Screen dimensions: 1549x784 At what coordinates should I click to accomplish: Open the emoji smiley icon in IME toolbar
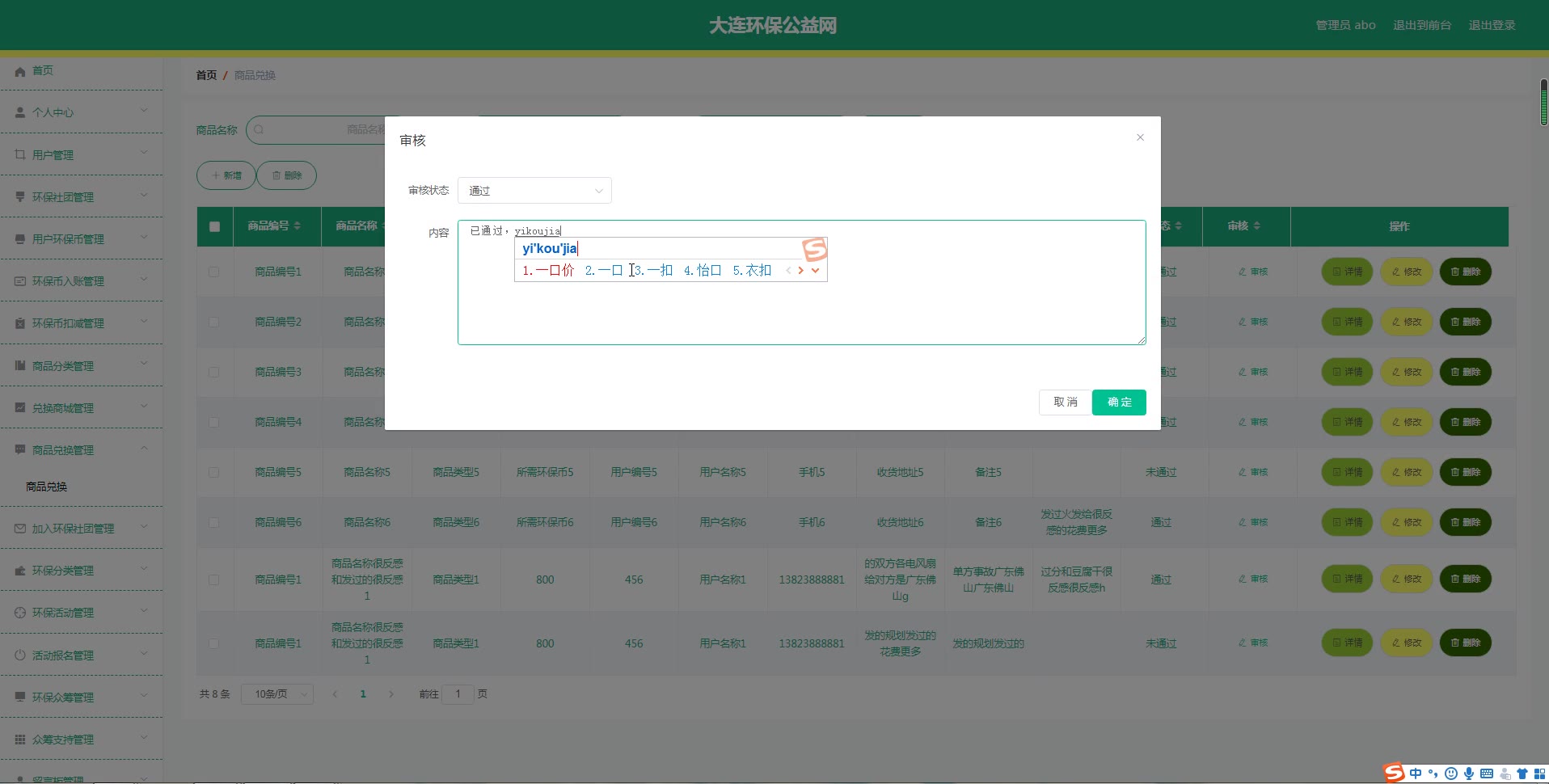coord(1451,773)
